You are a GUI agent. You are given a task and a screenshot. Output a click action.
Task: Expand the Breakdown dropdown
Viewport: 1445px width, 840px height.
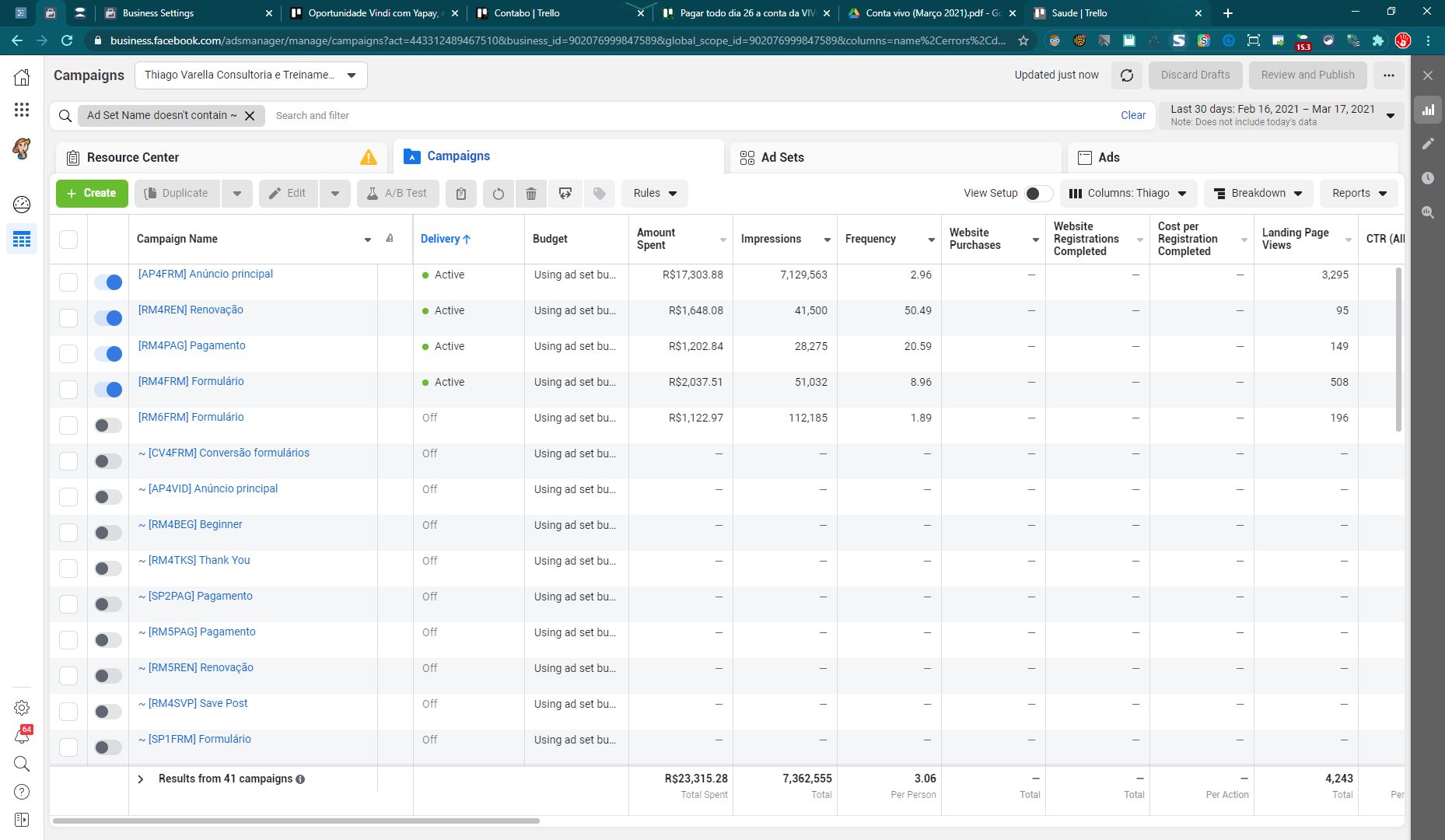click(1258, 194)
